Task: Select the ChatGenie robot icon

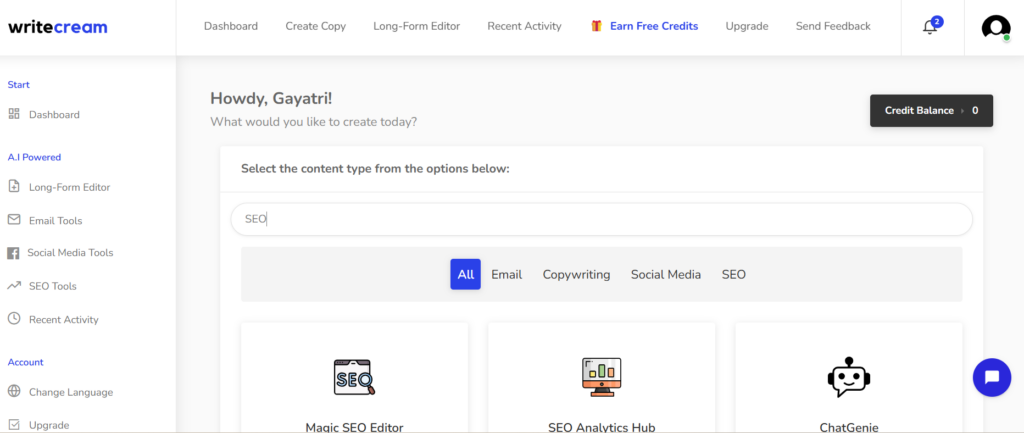Action: coord(848,376)
